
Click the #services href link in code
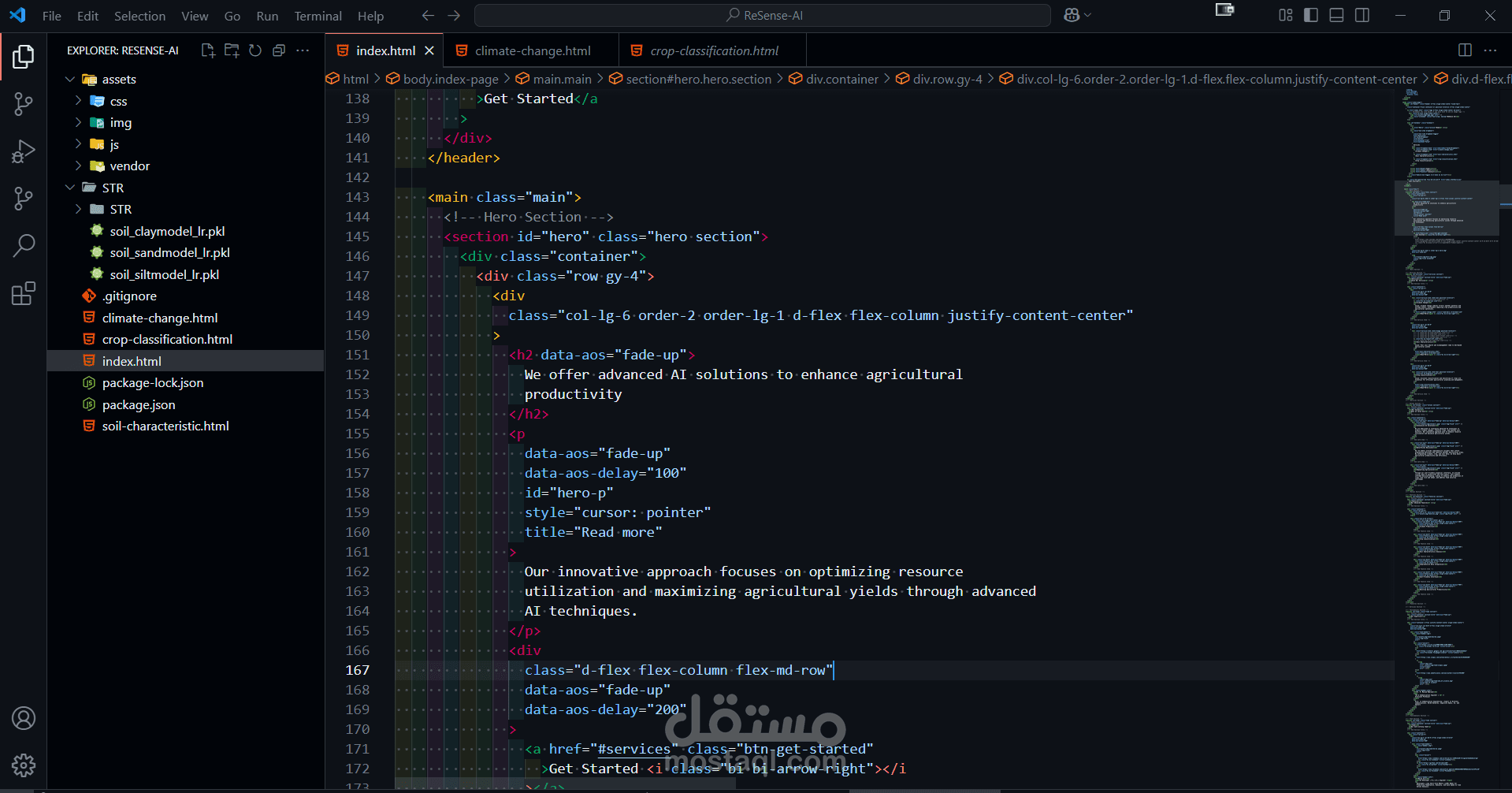point(634,749)
